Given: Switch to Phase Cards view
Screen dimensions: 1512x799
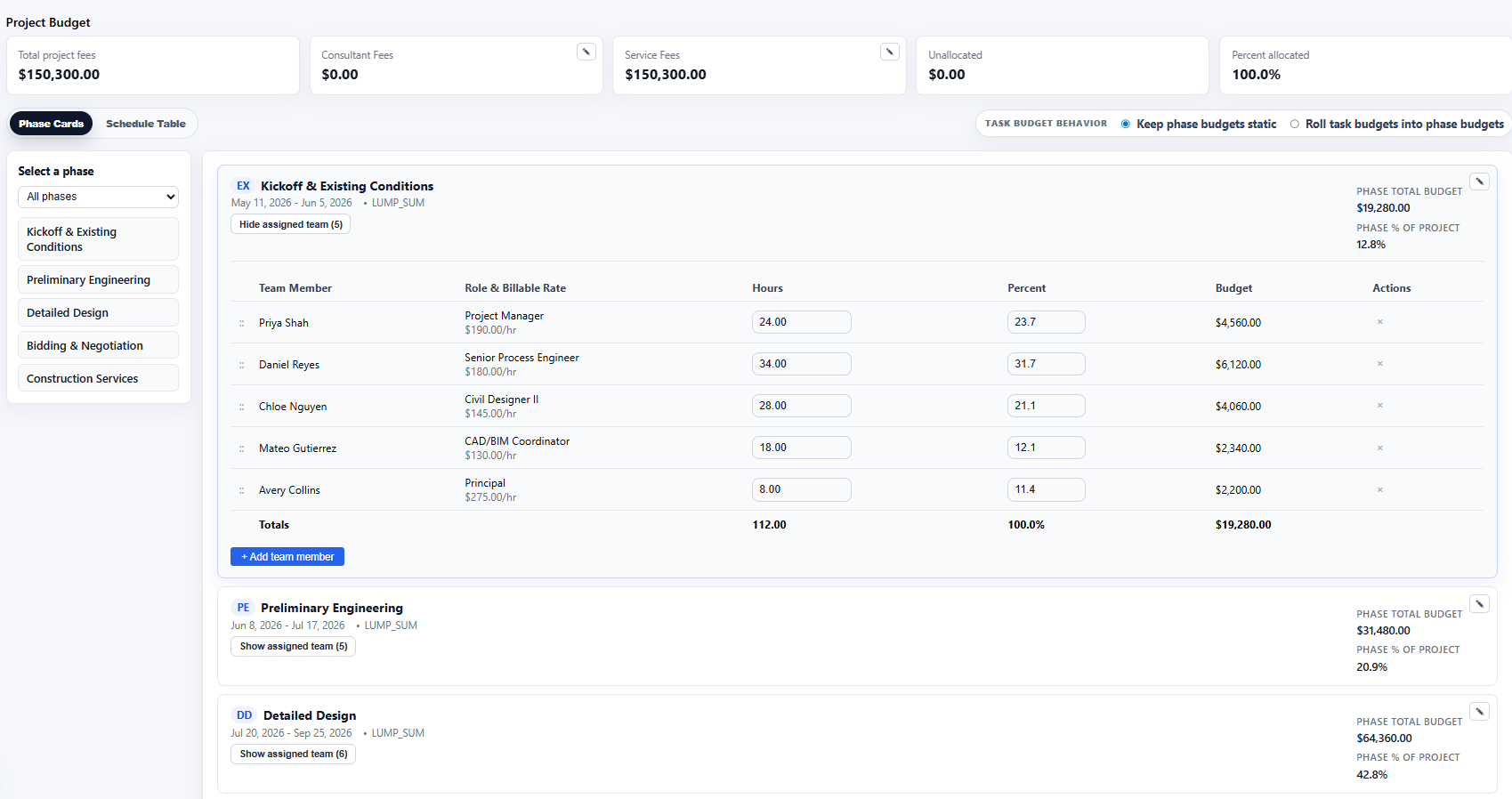Looking at the screenshot, I should tap(51, 124).
